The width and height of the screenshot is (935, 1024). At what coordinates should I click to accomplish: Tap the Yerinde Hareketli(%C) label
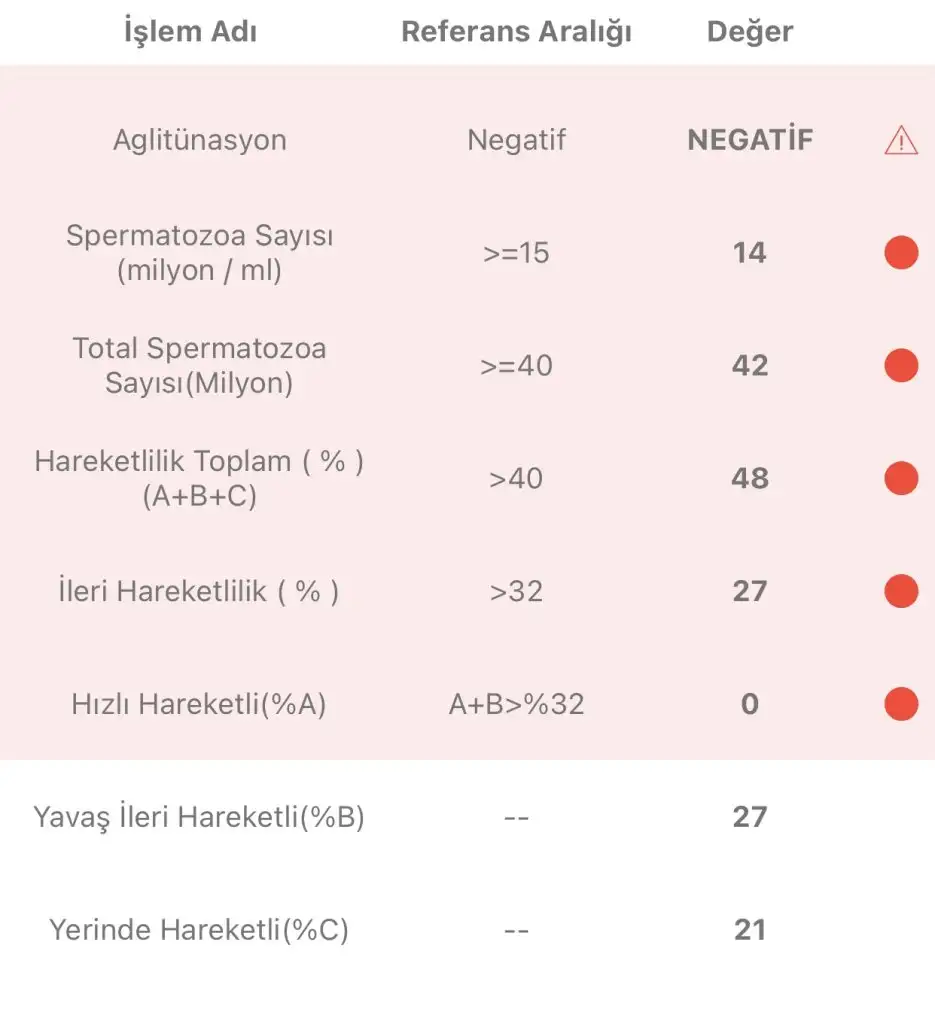tap(200, 931)
